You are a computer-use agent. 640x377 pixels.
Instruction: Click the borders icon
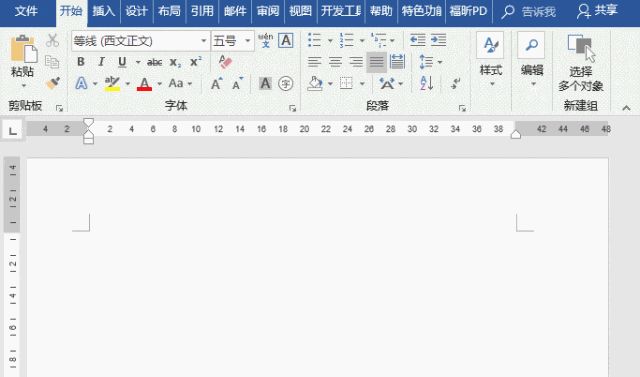(346, 84)
